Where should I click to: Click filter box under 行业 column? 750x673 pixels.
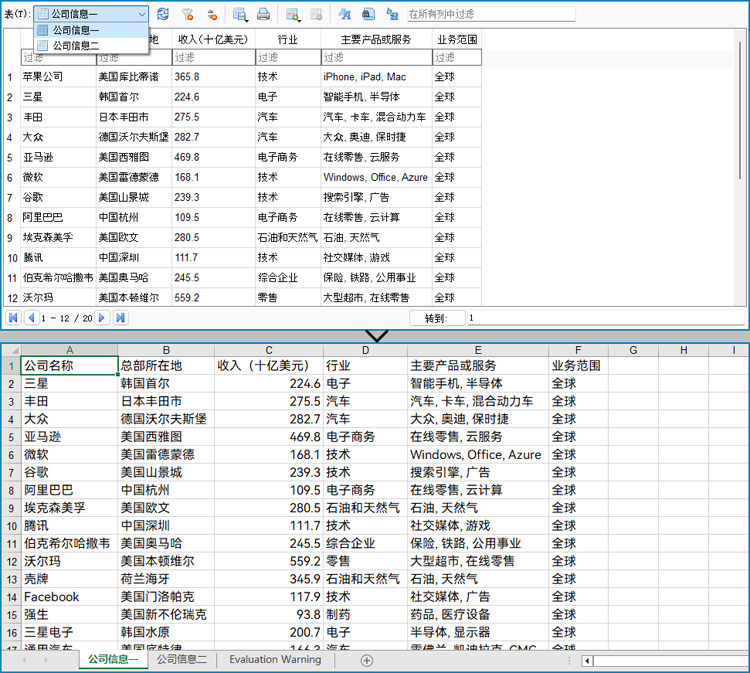click(288, 57)
